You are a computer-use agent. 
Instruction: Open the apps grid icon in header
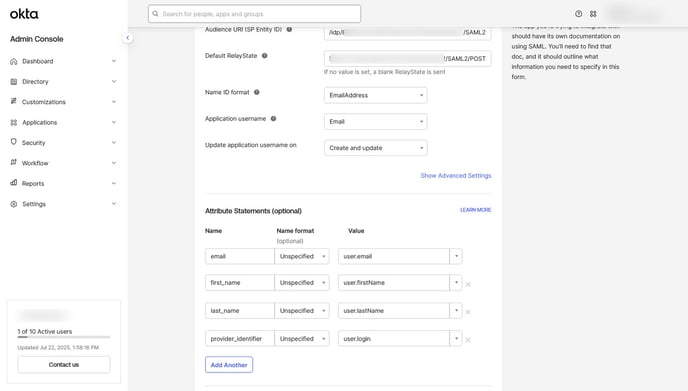(593, 14)
